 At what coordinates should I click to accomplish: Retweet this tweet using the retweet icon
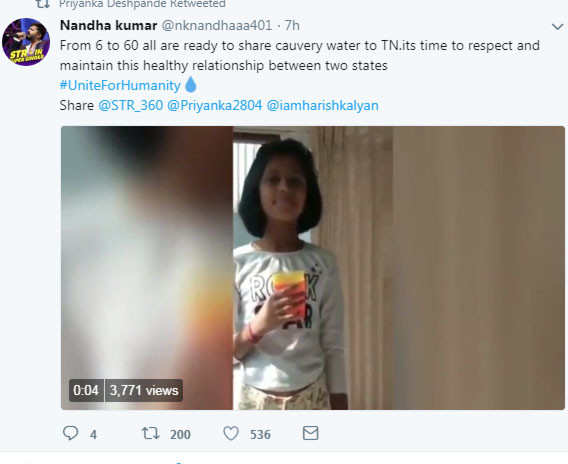pos(150,433)
